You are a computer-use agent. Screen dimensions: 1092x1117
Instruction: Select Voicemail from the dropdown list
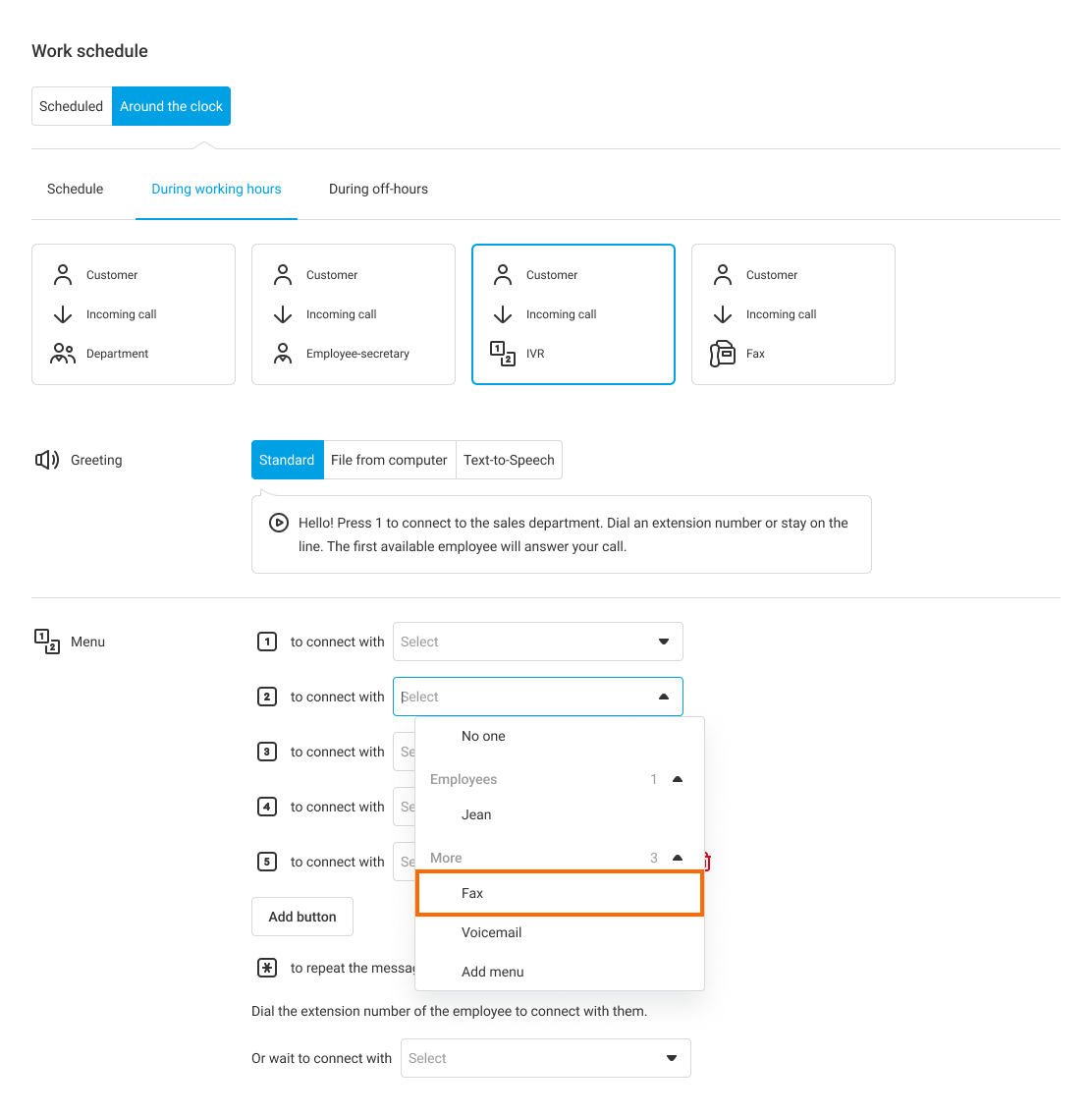(491, 932)
